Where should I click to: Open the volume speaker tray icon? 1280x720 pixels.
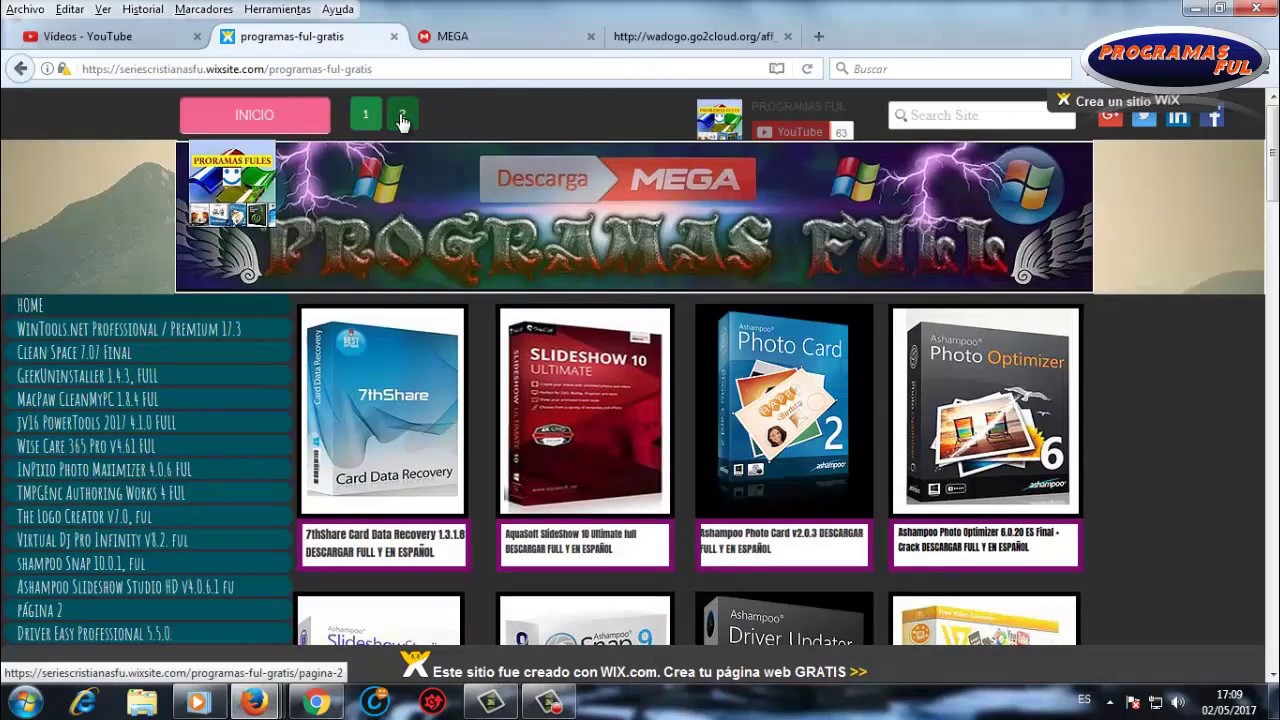[x=1178, y=702]
